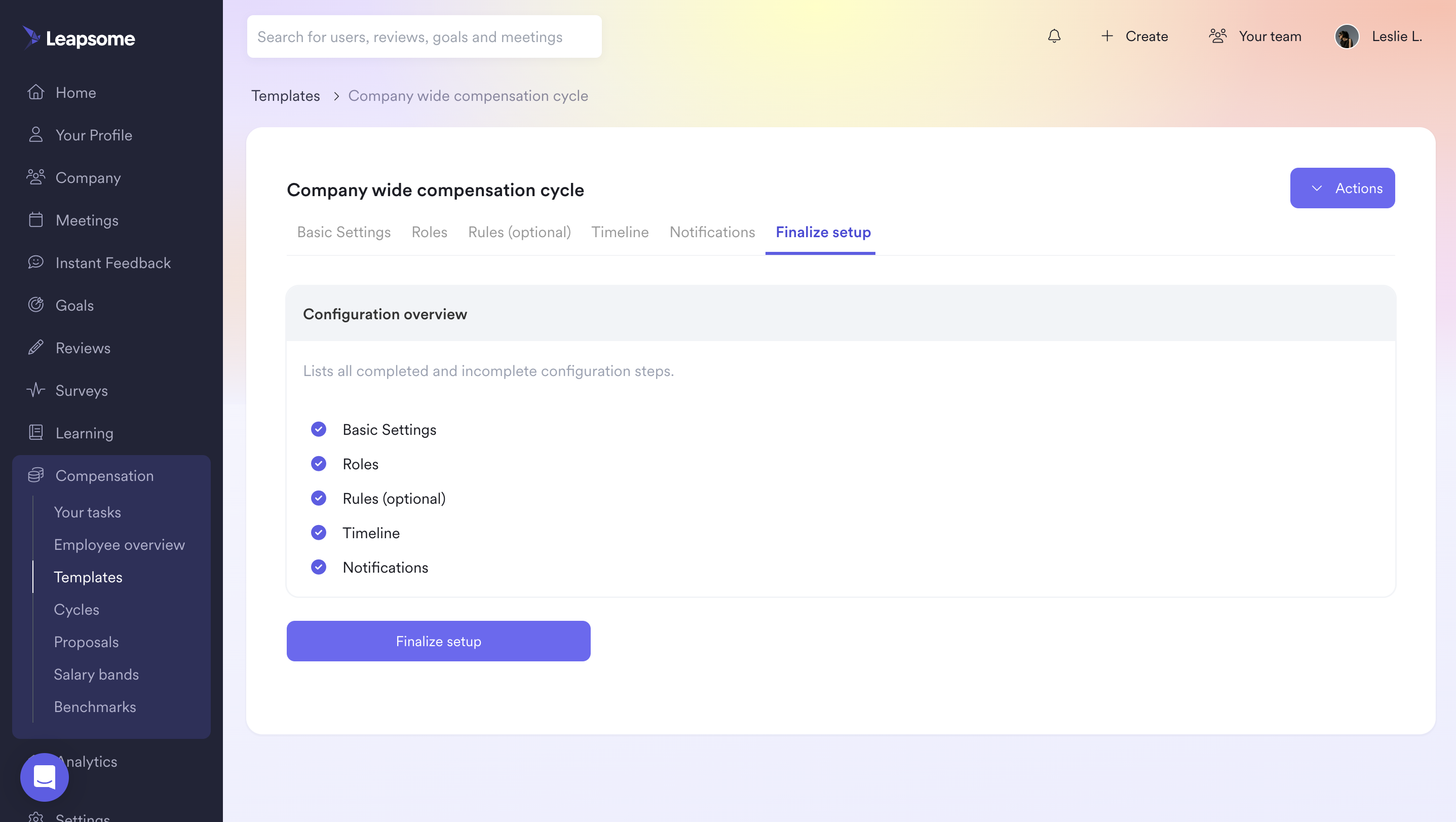Click the Home house icon in sidebar
Screen dimensions: 1456x822
pos(35,92)
